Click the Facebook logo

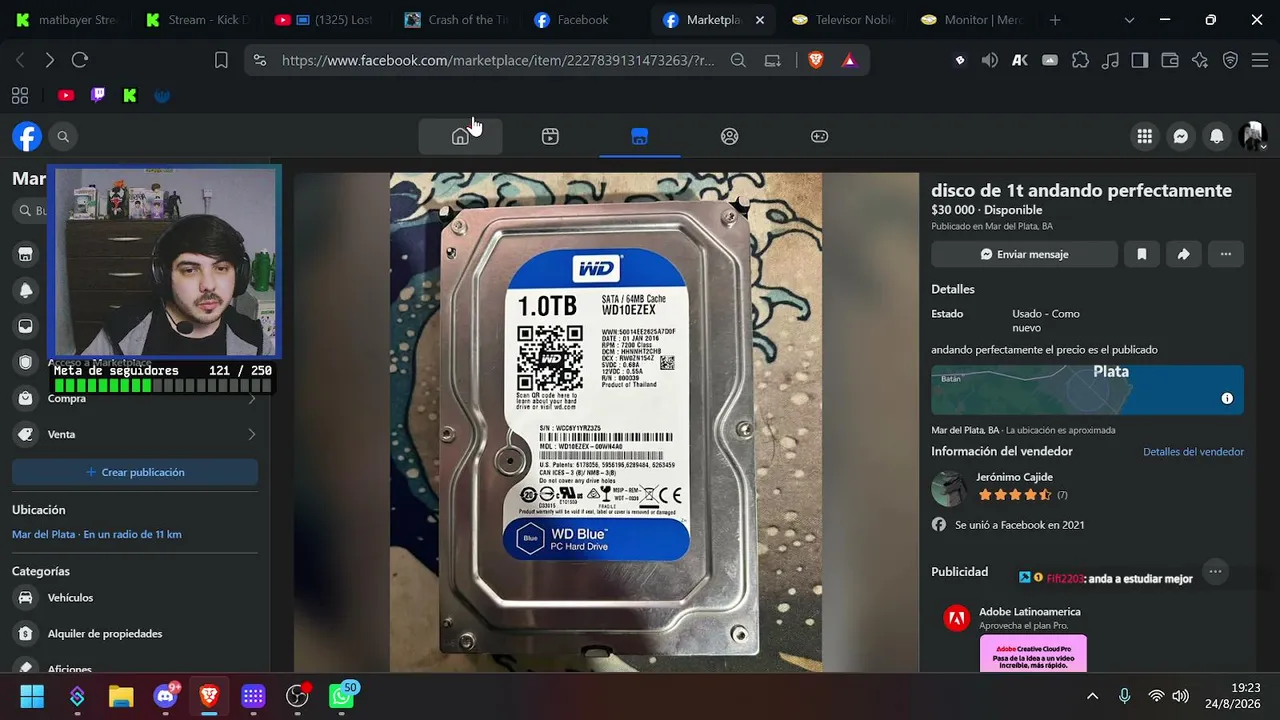click(x=27, y=136)
